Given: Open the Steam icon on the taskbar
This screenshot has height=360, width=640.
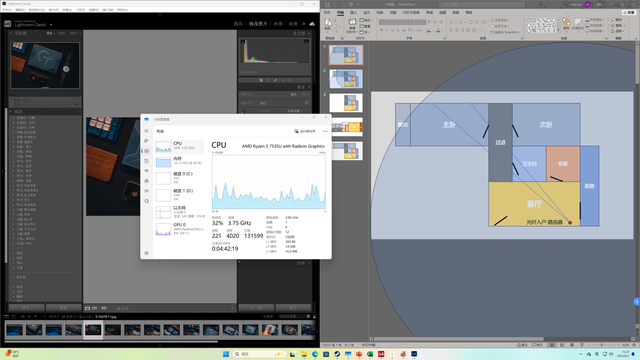Looking at the screenshot, I should tap(337, 354).
